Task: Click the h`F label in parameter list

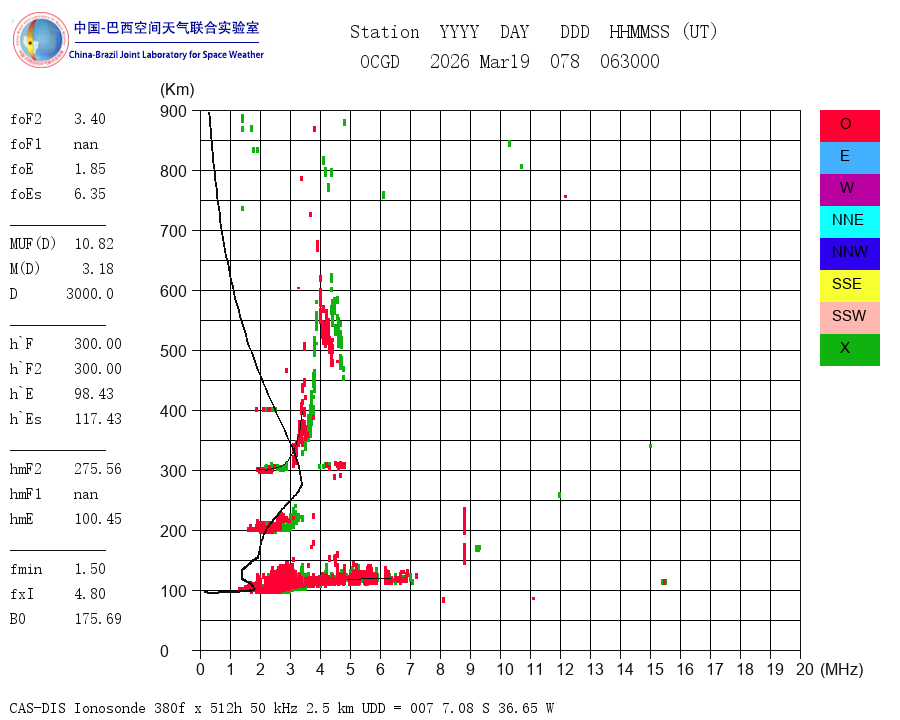Action: coord(21,344)
